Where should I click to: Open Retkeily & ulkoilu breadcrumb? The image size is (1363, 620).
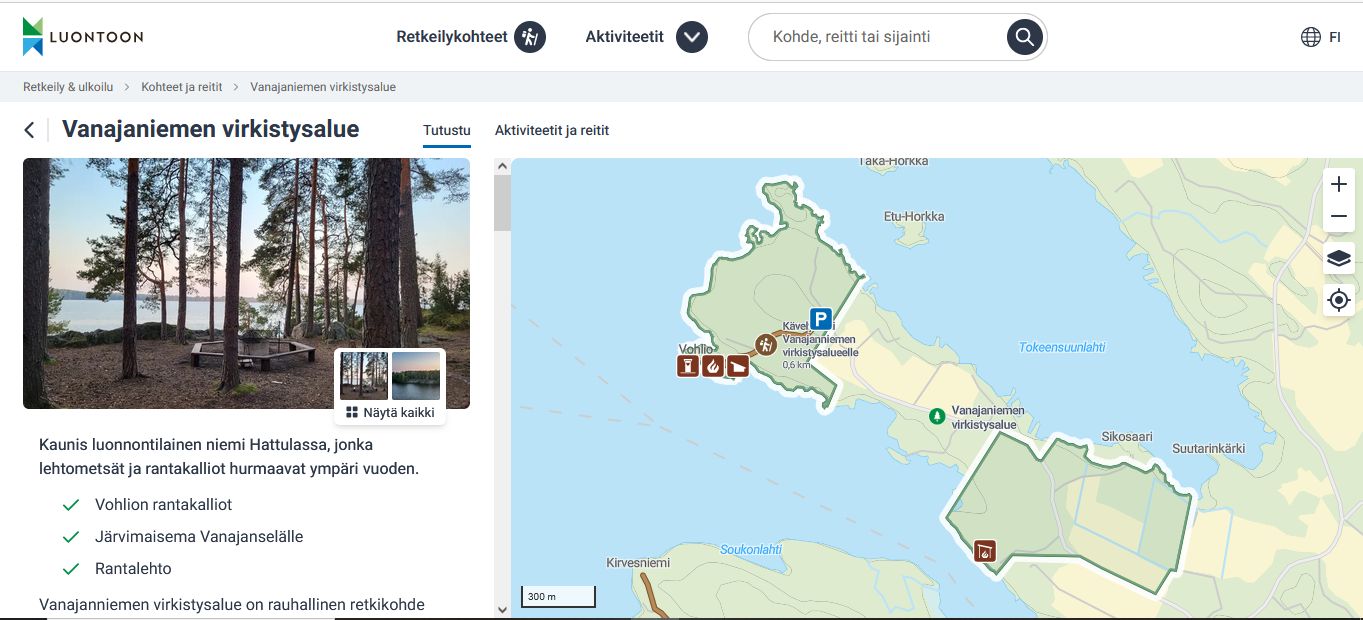tap(66, 87)
